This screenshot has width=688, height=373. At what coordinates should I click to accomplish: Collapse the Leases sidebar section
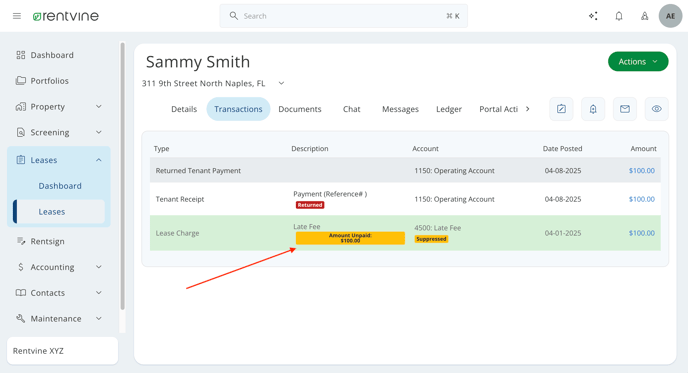(x=59, y=160)
